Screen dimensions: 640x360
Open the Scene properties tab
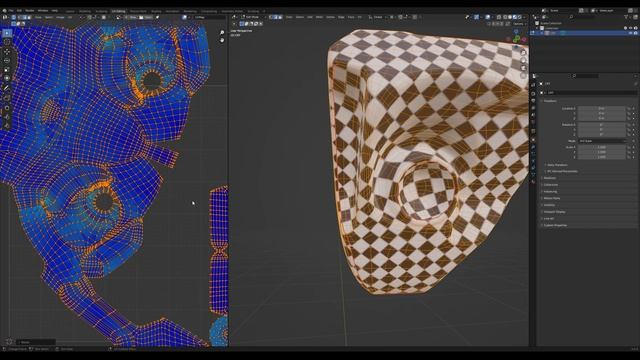click(x=533, y=116)
